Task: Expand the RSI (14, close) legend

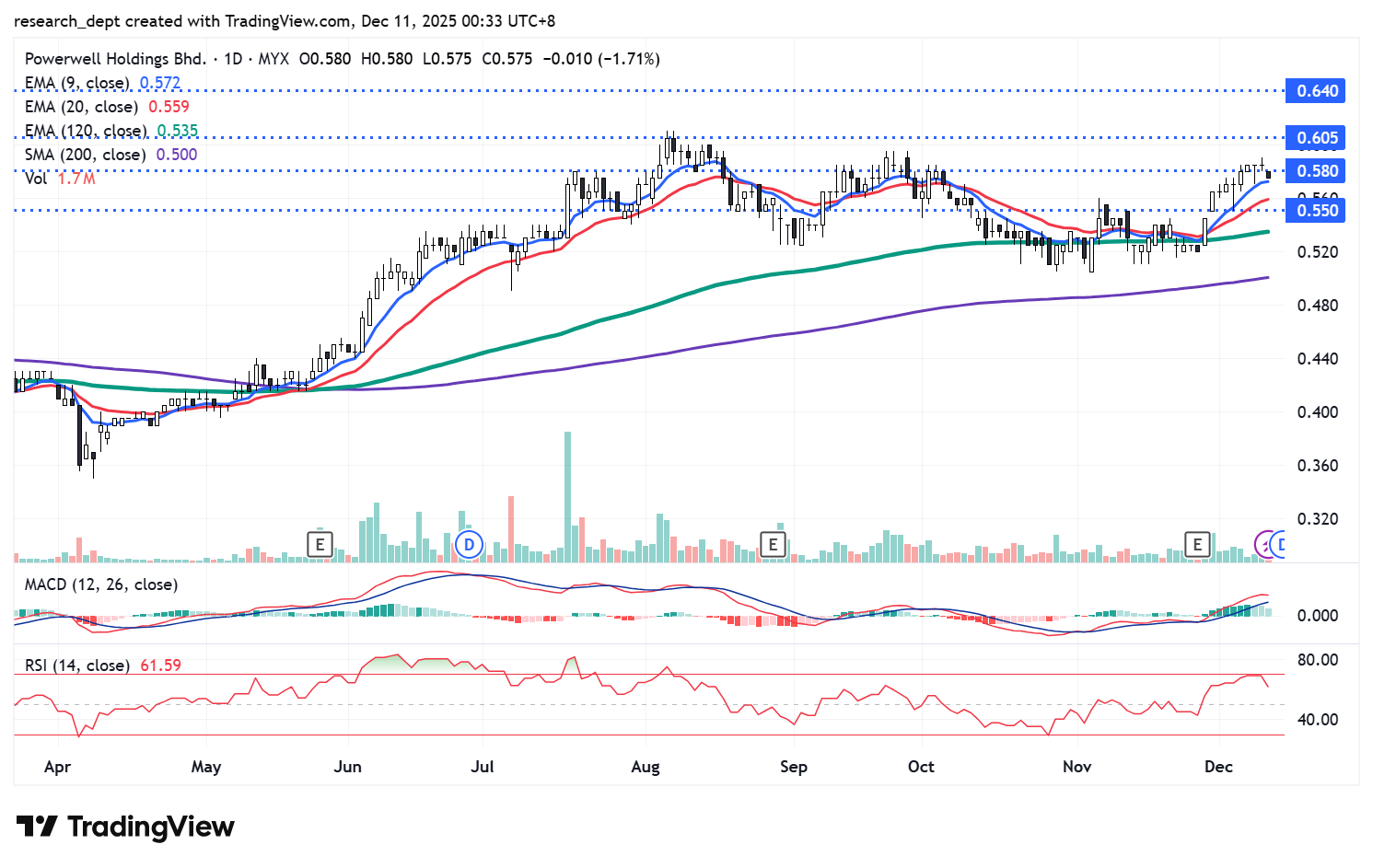Action: tap(76, 665)
